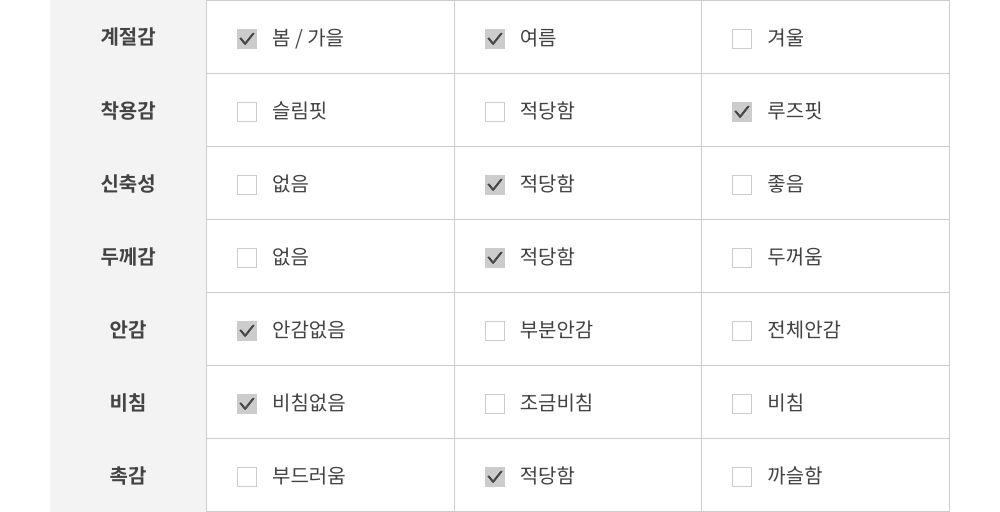Screen dimensions: 1000x512
Task: Uncheck the 비침없음 checkbox
Action: pos(247,404)
